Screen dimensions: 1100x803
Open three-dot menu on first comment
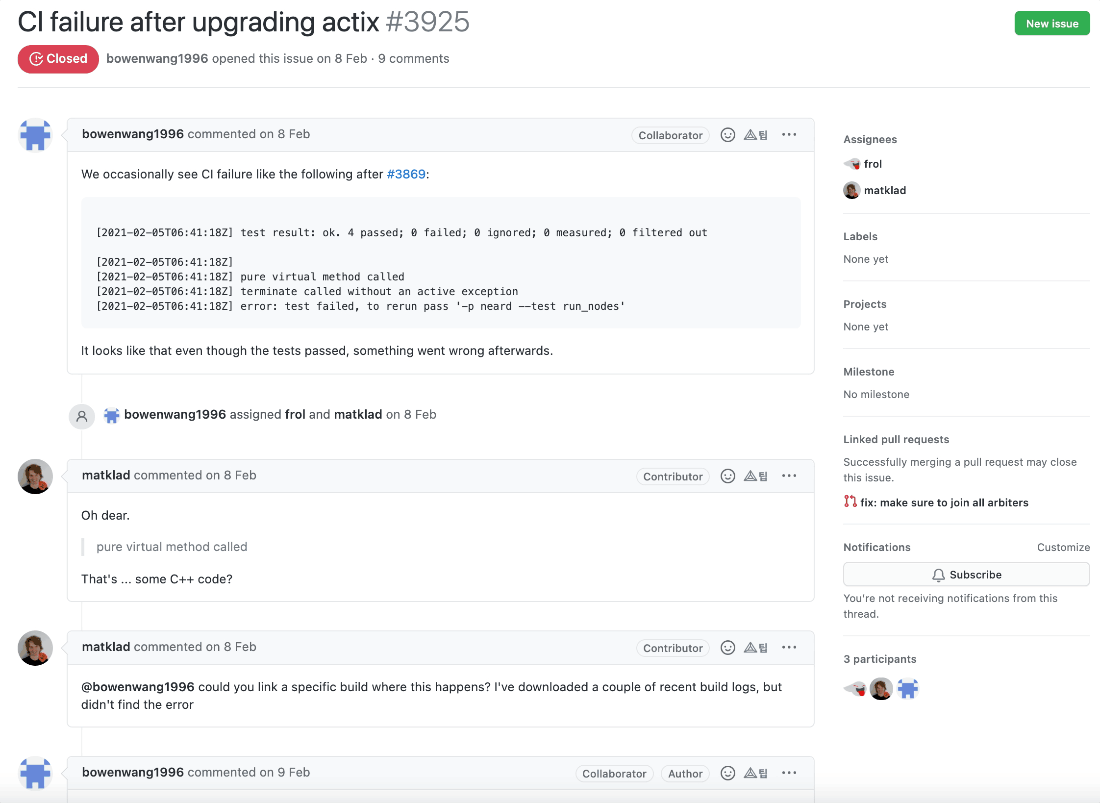click(x=789, y=135)
